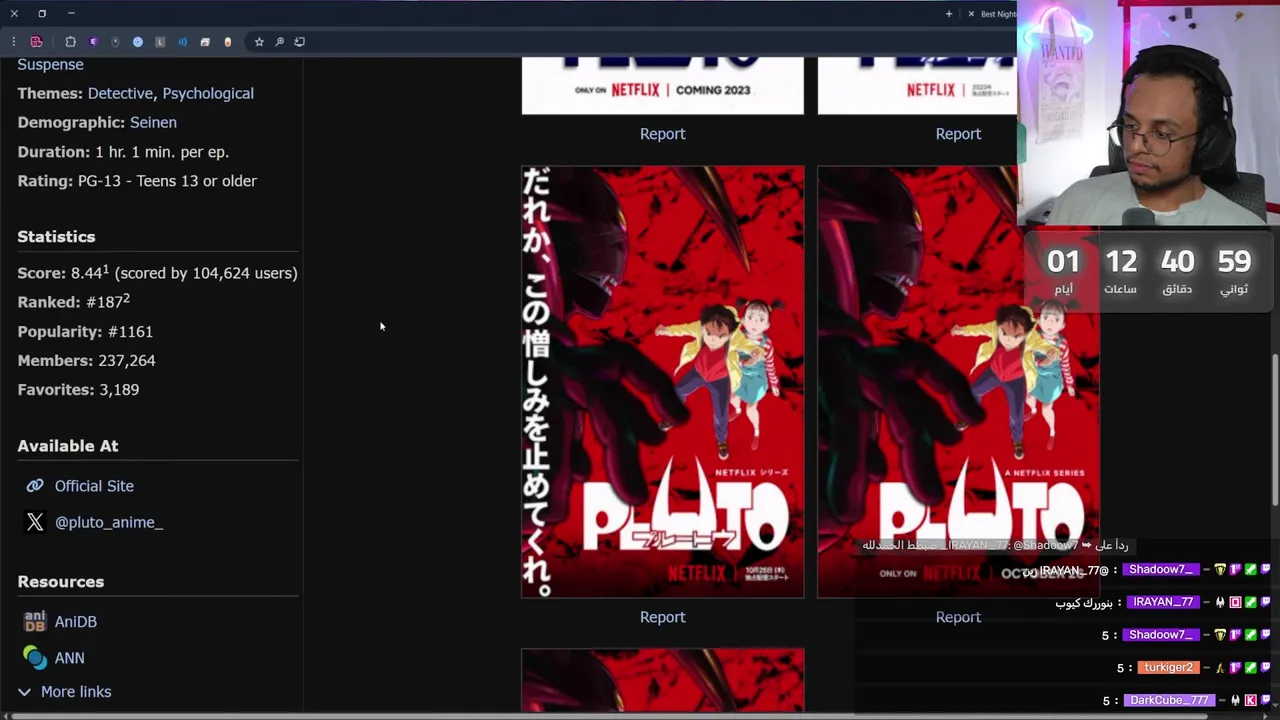Close the Best Night tab
Viewport: 1280px width, 720px height.
970,14
